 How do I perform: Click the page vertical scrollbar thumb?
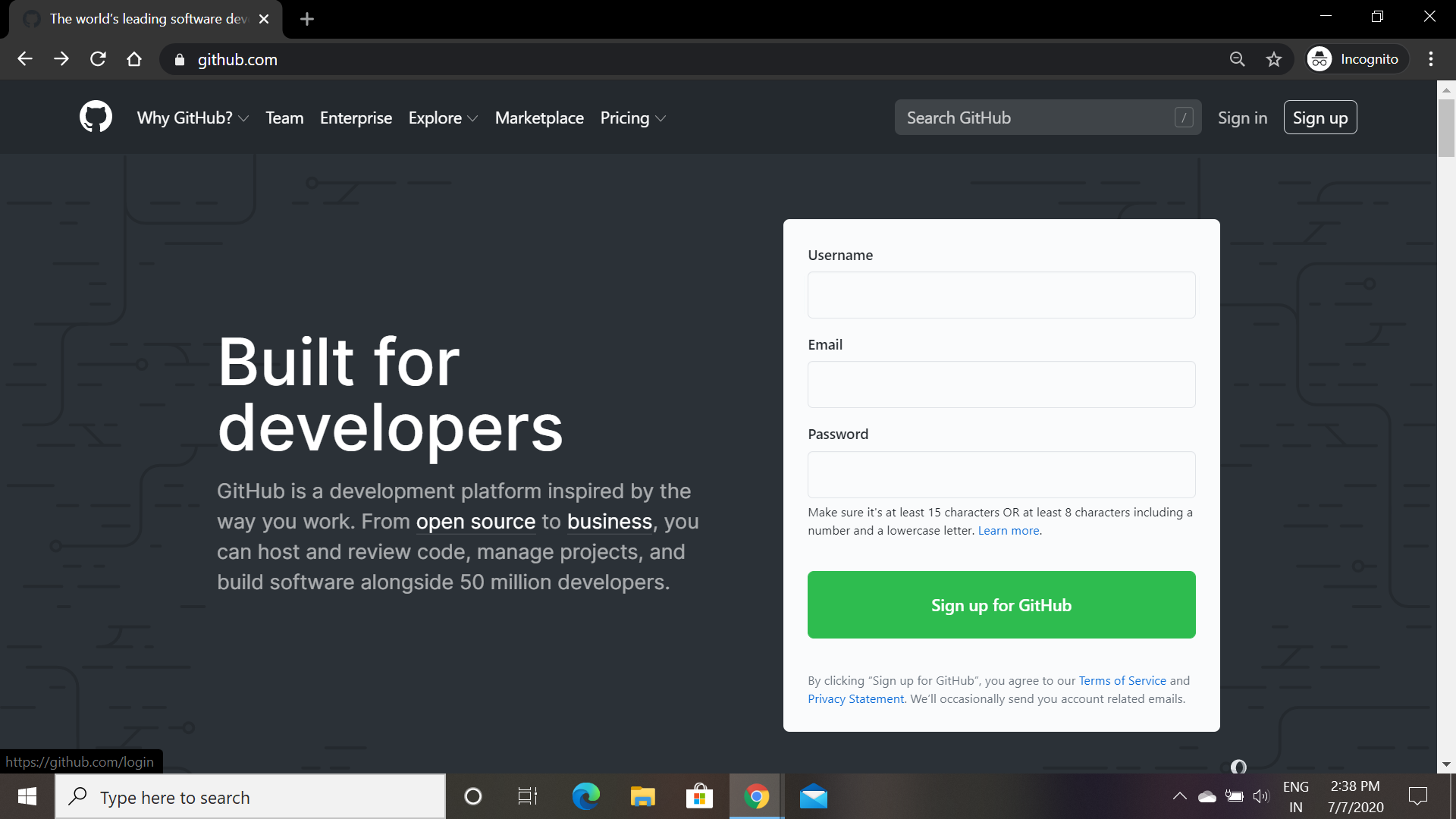point(1446,129)
